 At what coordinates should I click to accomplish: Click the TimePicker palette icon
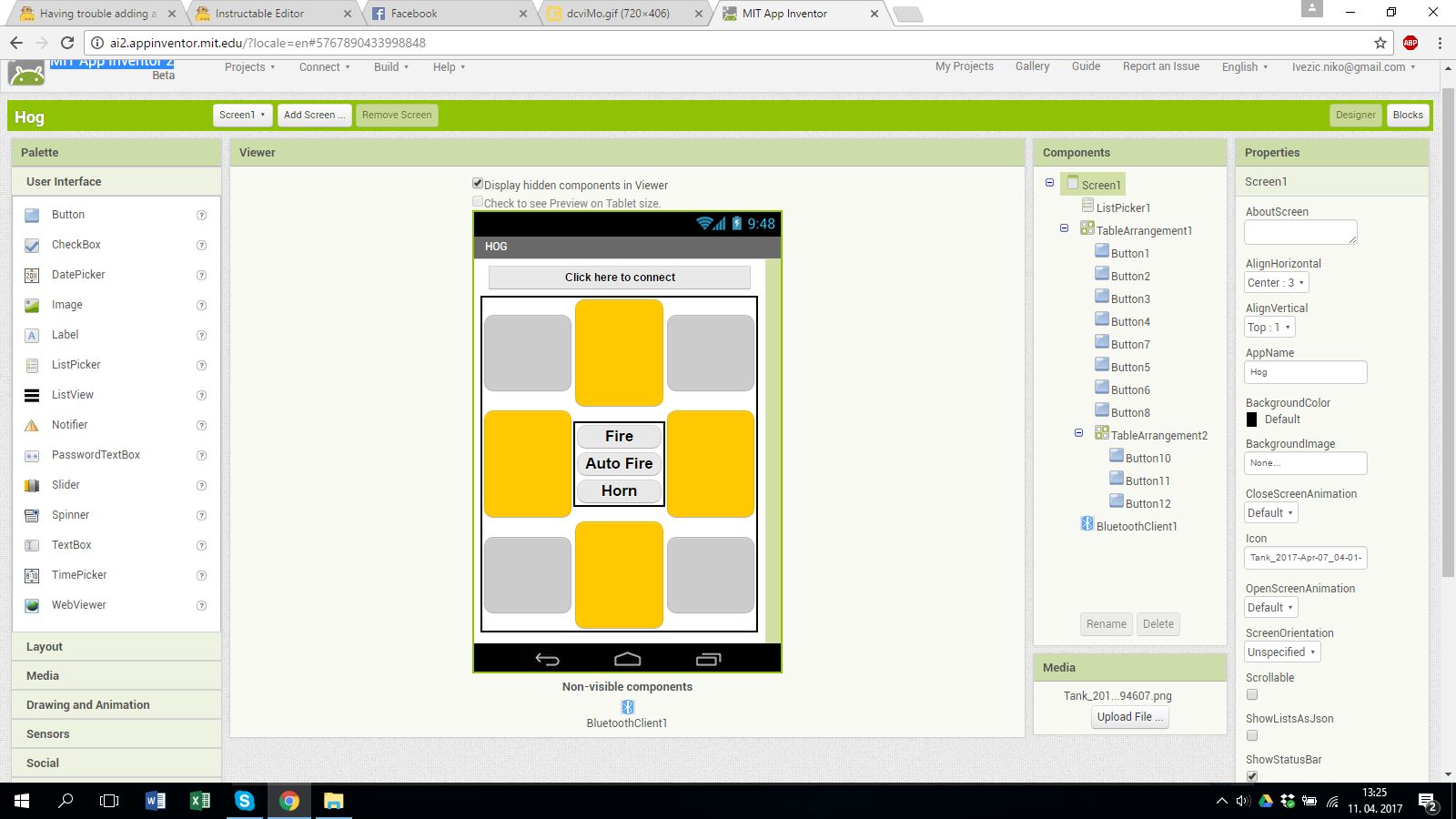pos(32,576)
